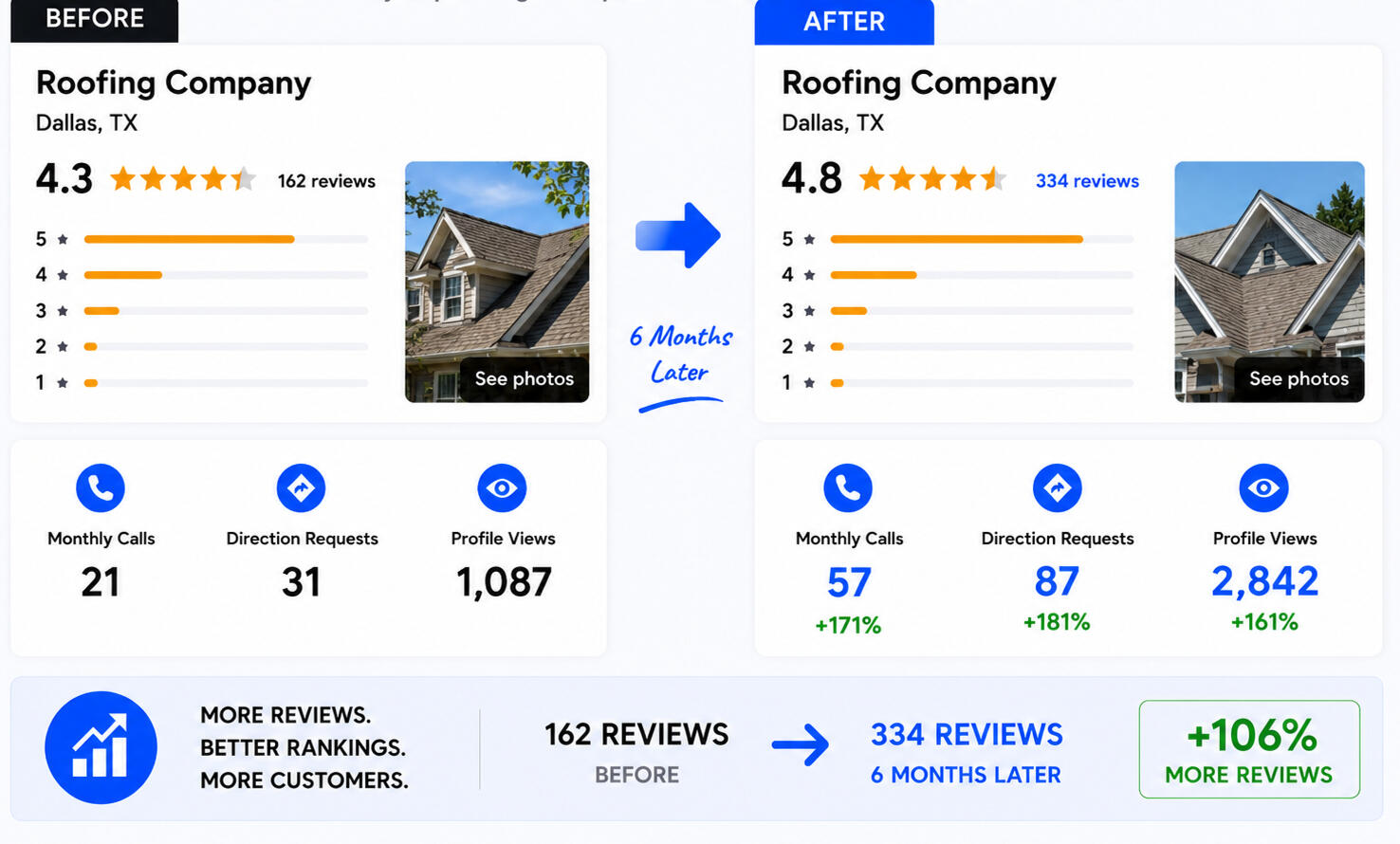Click See photos on the After house image

tap(1299, 378)
